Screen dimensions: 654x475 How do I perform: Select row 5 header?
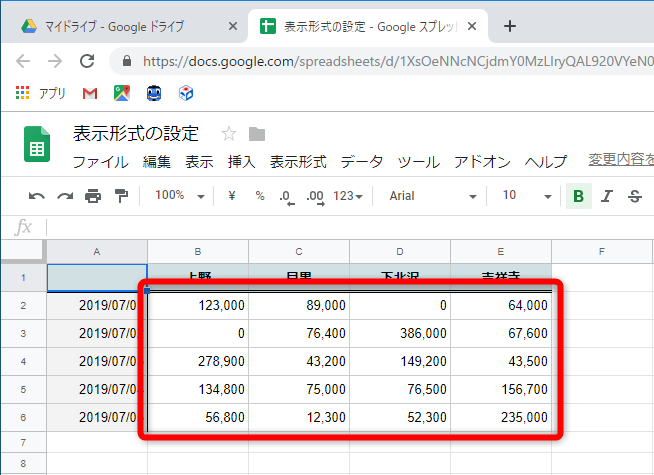tap(23, 390)
